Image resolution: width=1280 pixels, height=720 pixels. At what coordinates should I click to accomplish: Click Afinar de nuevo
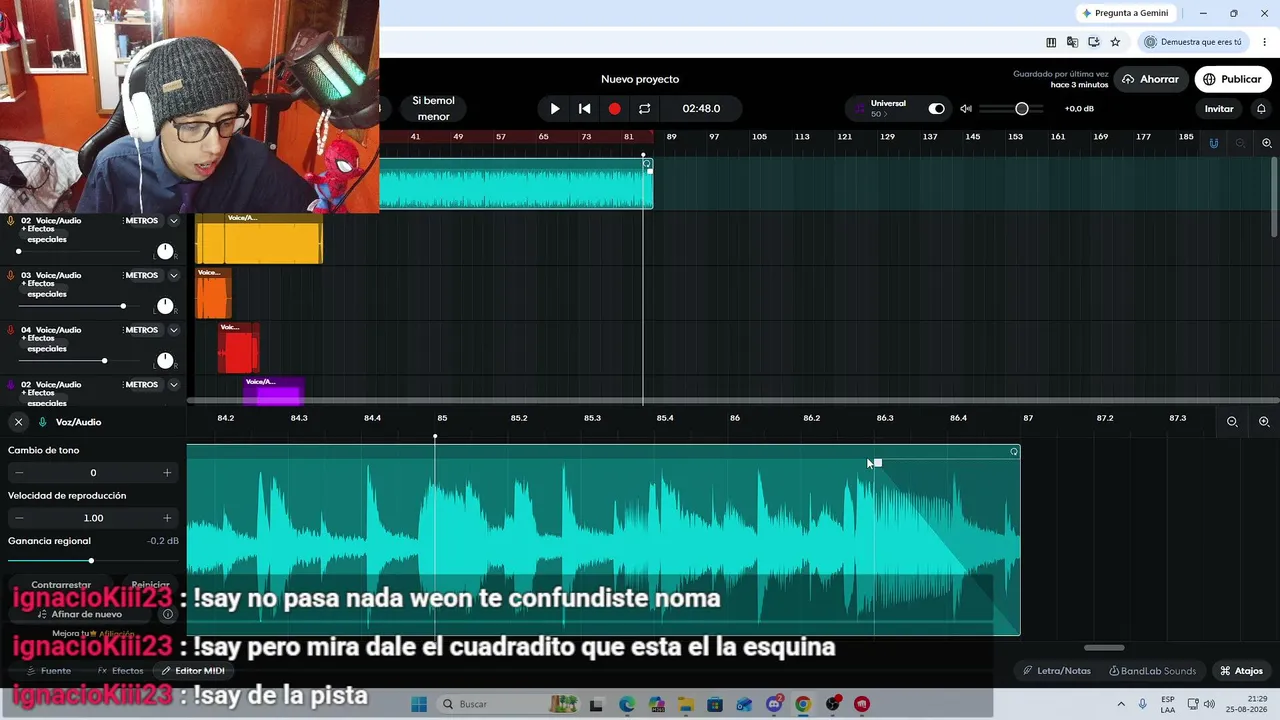pyautogui.click(x=80, y=614)
